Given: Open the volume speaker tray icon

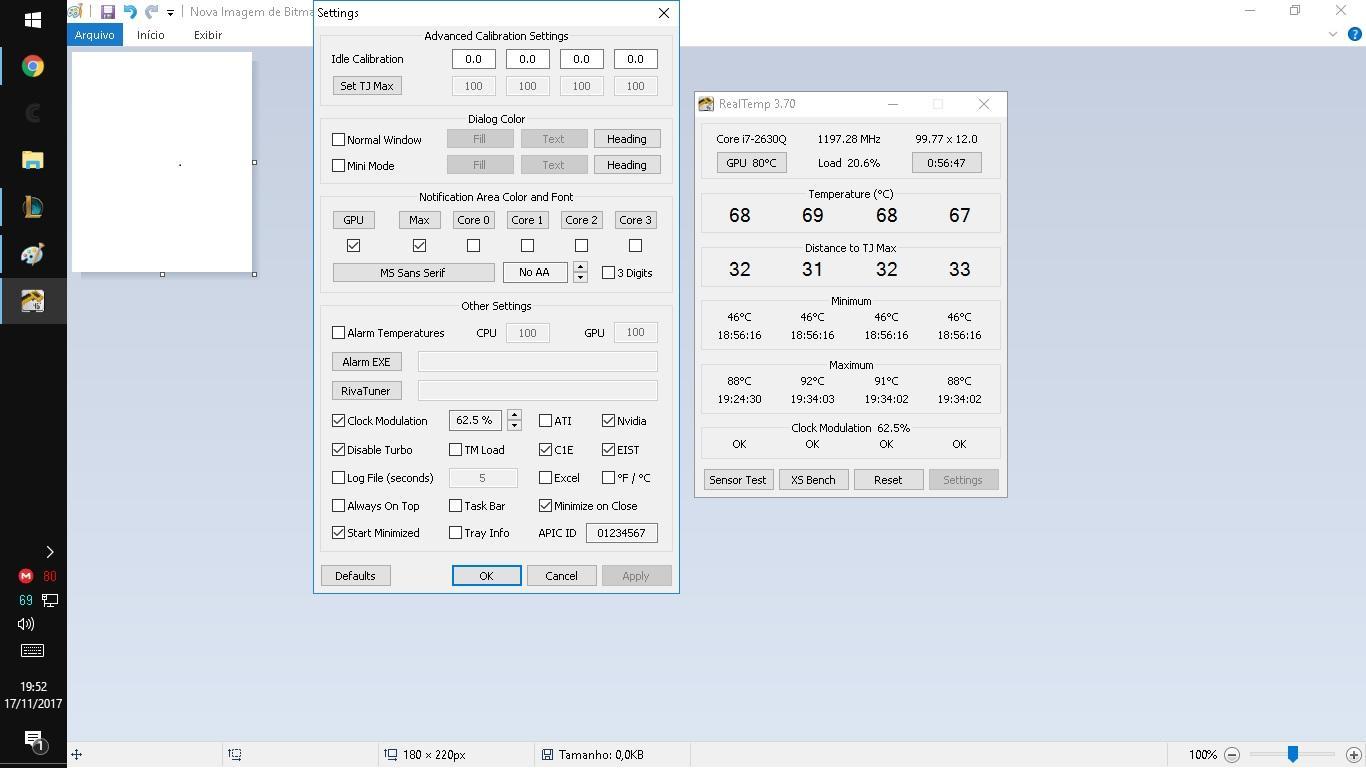Looking at the screenshot, I should coord(25,624).
